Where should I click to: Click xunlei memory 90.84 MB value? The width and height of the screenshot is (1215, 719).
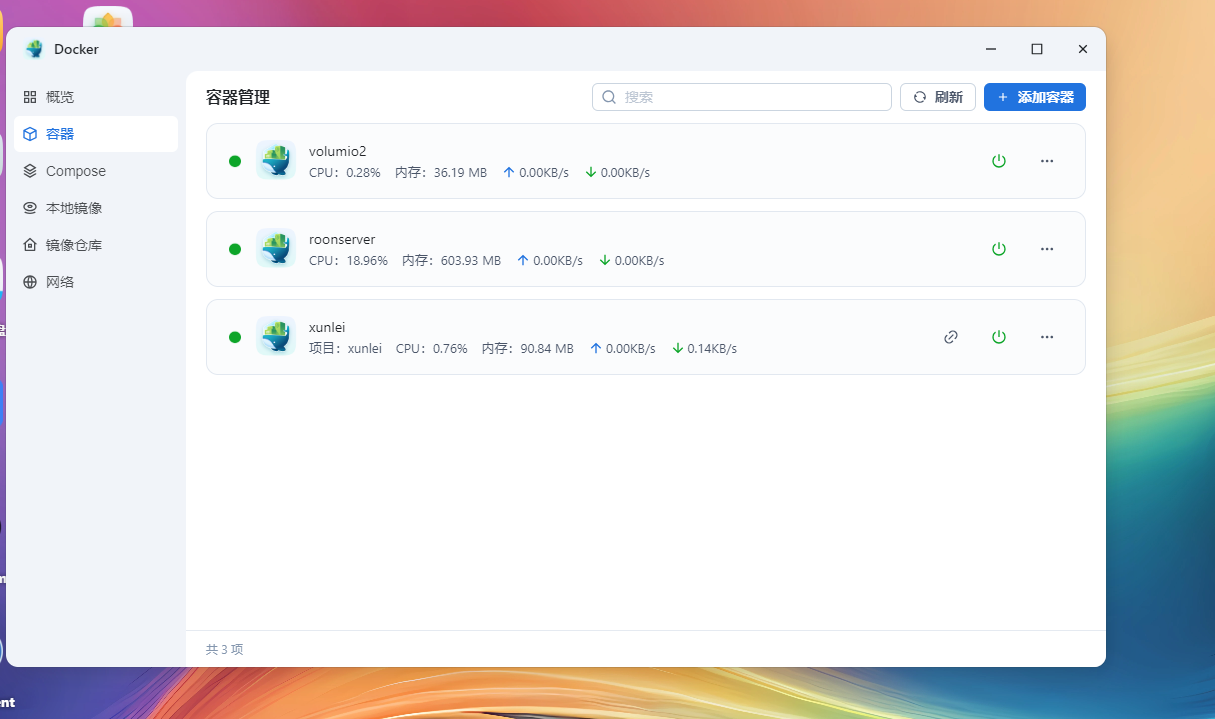pos(528,348)
